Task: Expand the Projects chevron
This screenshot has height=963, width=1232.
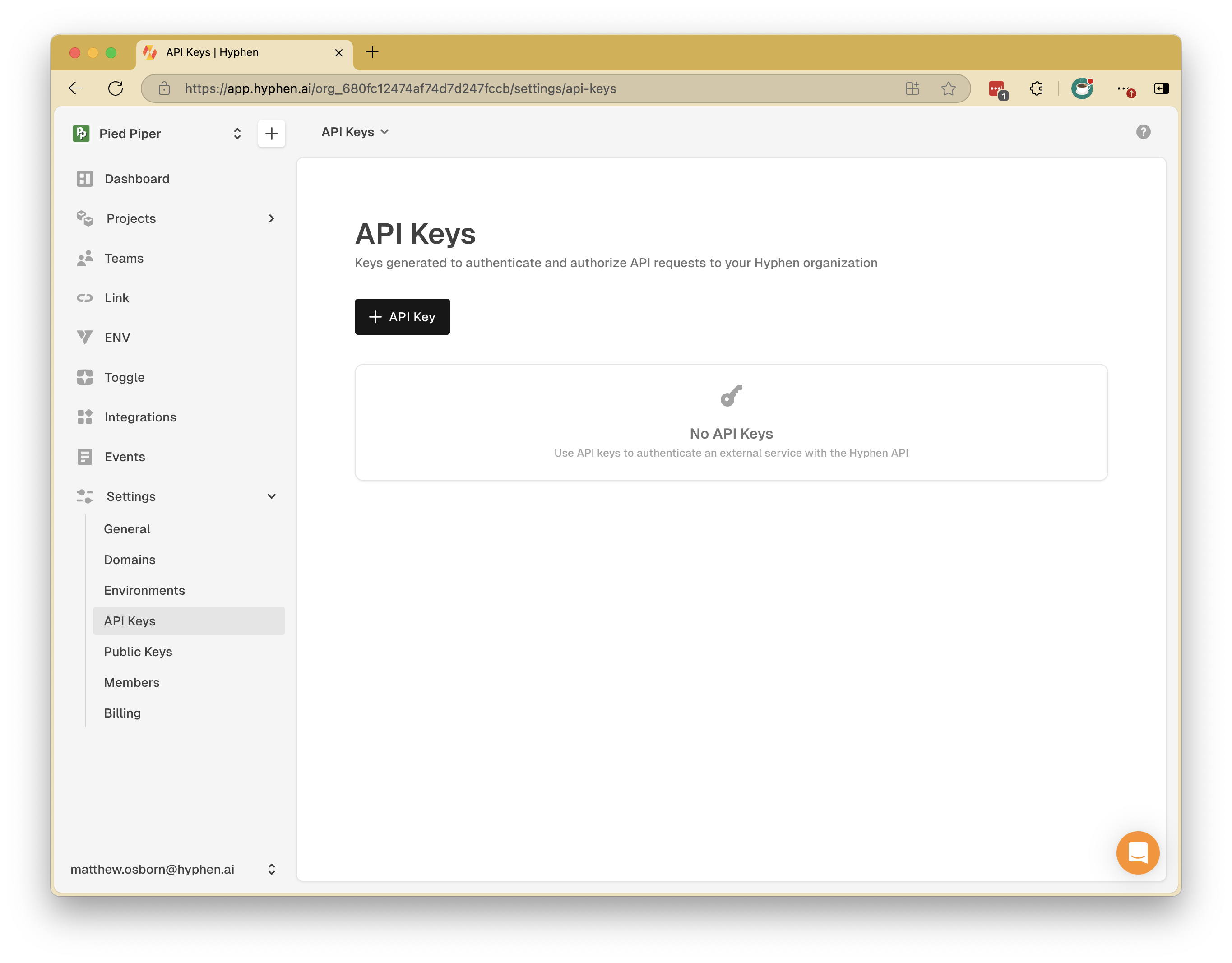Action: (x=271, y=218)
